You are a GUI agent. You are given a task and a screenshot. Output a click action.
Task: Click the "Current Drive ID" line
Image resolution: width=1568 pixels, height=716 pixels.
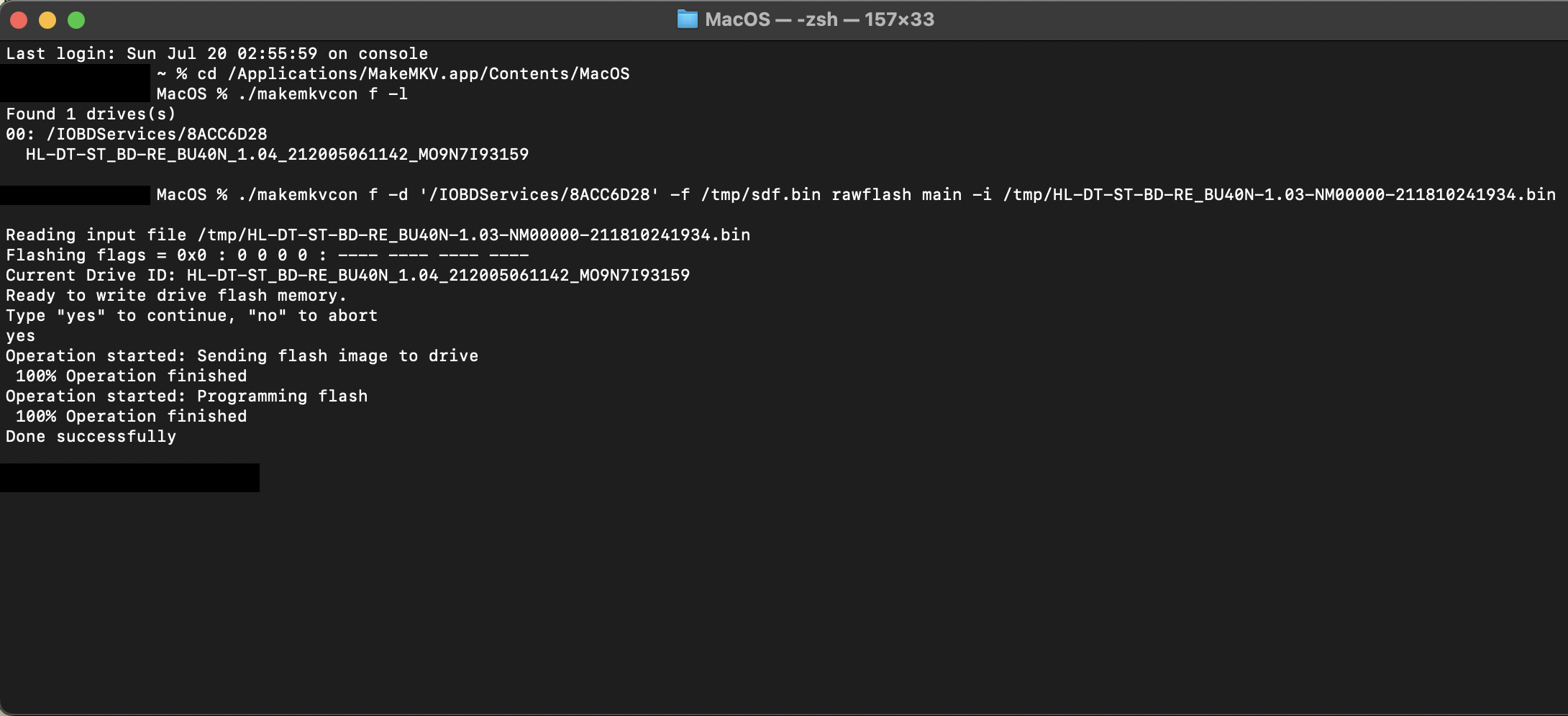coord(347,276)
